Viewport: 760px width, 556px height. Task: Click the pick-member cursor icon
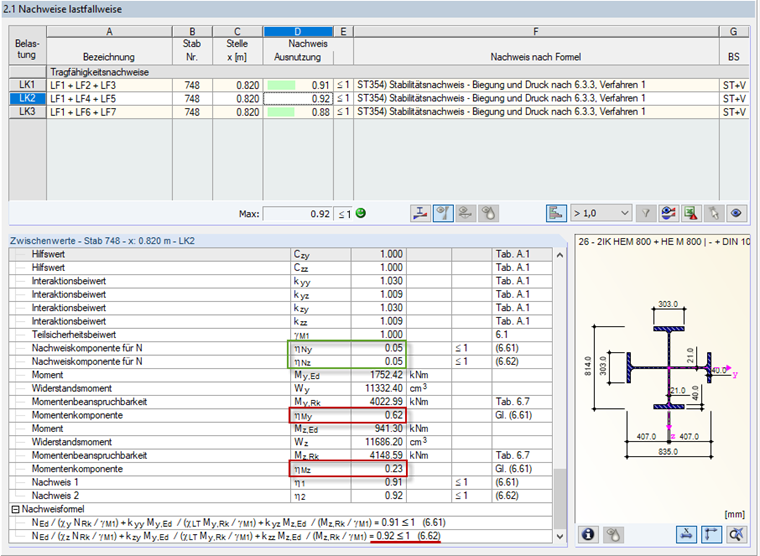[713, 213]
